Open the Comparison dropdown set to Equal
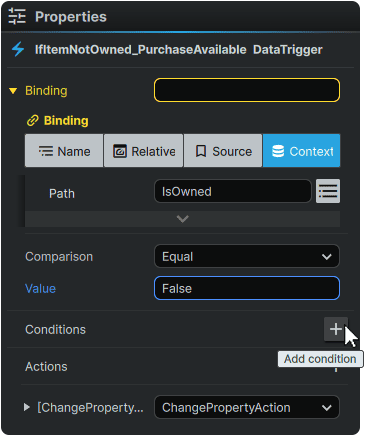Screen dimensions: 365x436 (247, 256)
